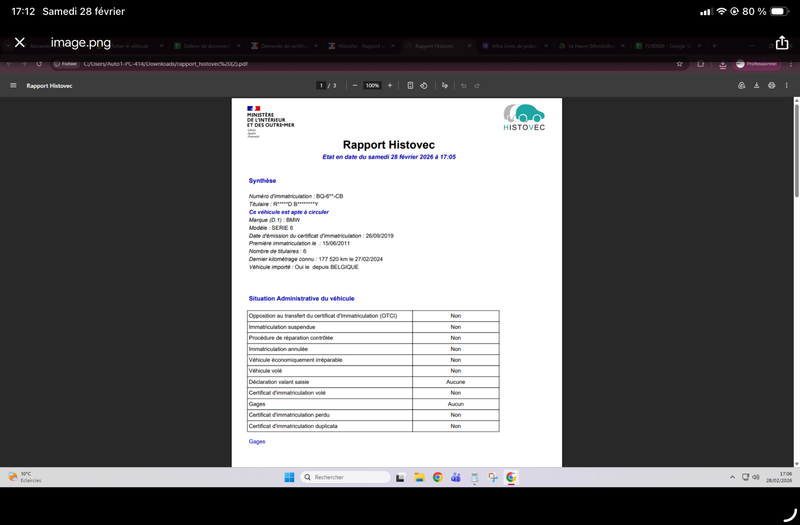800x525 pixels.
Task: Select the 100% zoom level box
Action: point(372,86)
